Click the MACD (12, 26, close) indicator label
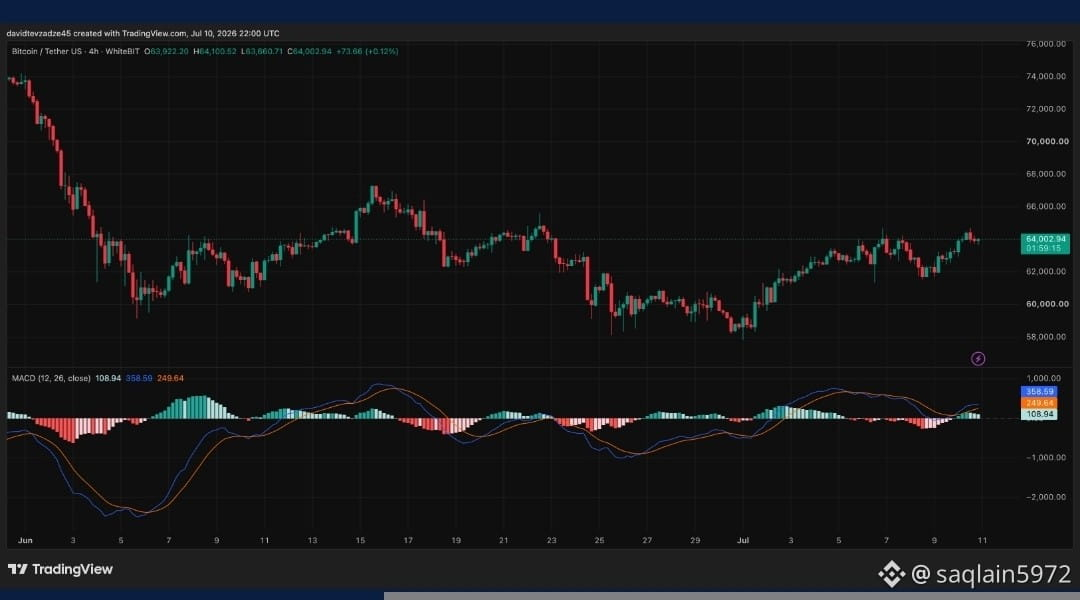Viewport: 1080px width, 600px height. (x=51, y=378)
